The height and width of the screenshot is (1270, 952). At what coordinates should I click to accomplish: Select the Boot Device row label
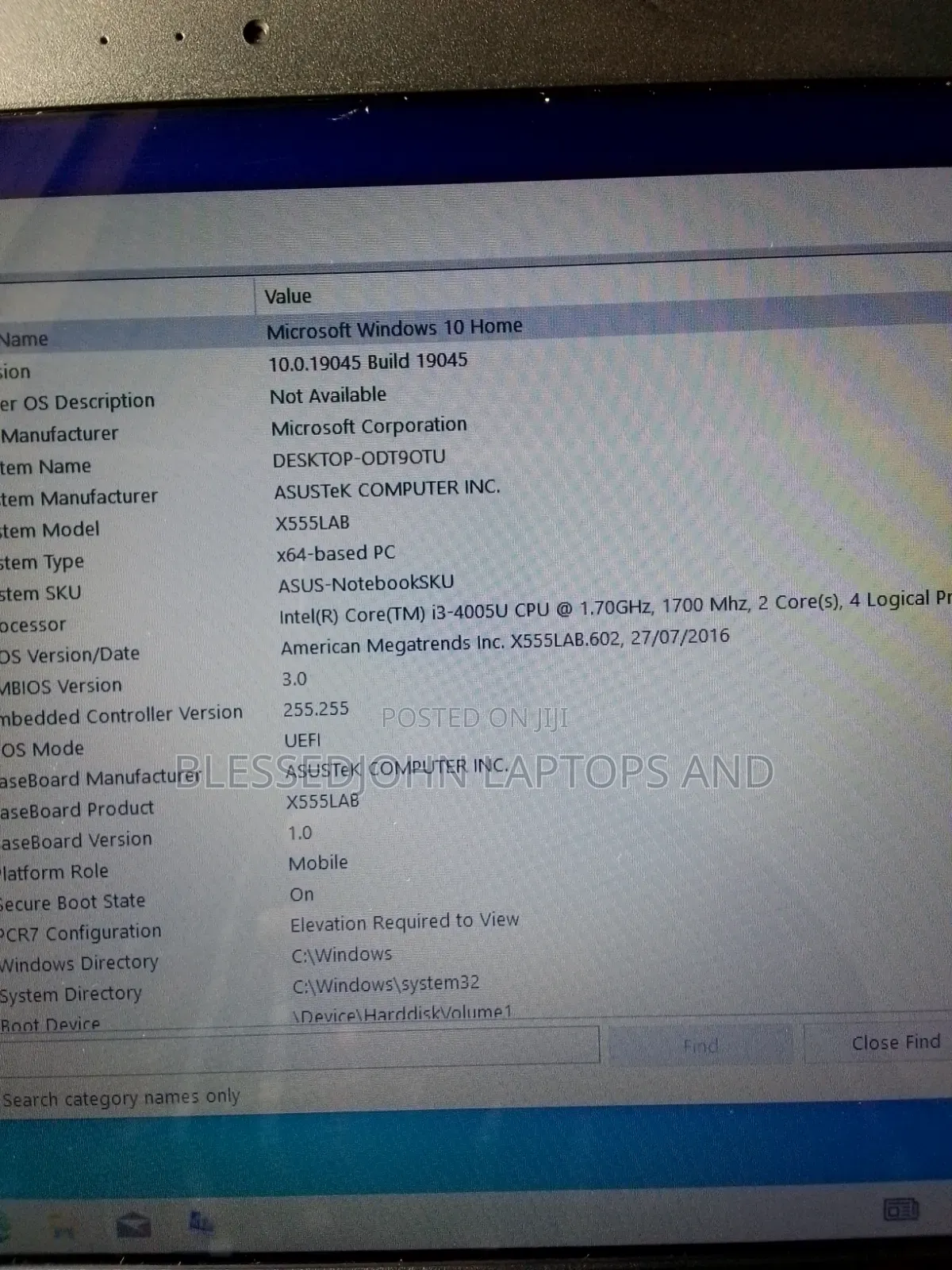tap(51, 1024)
